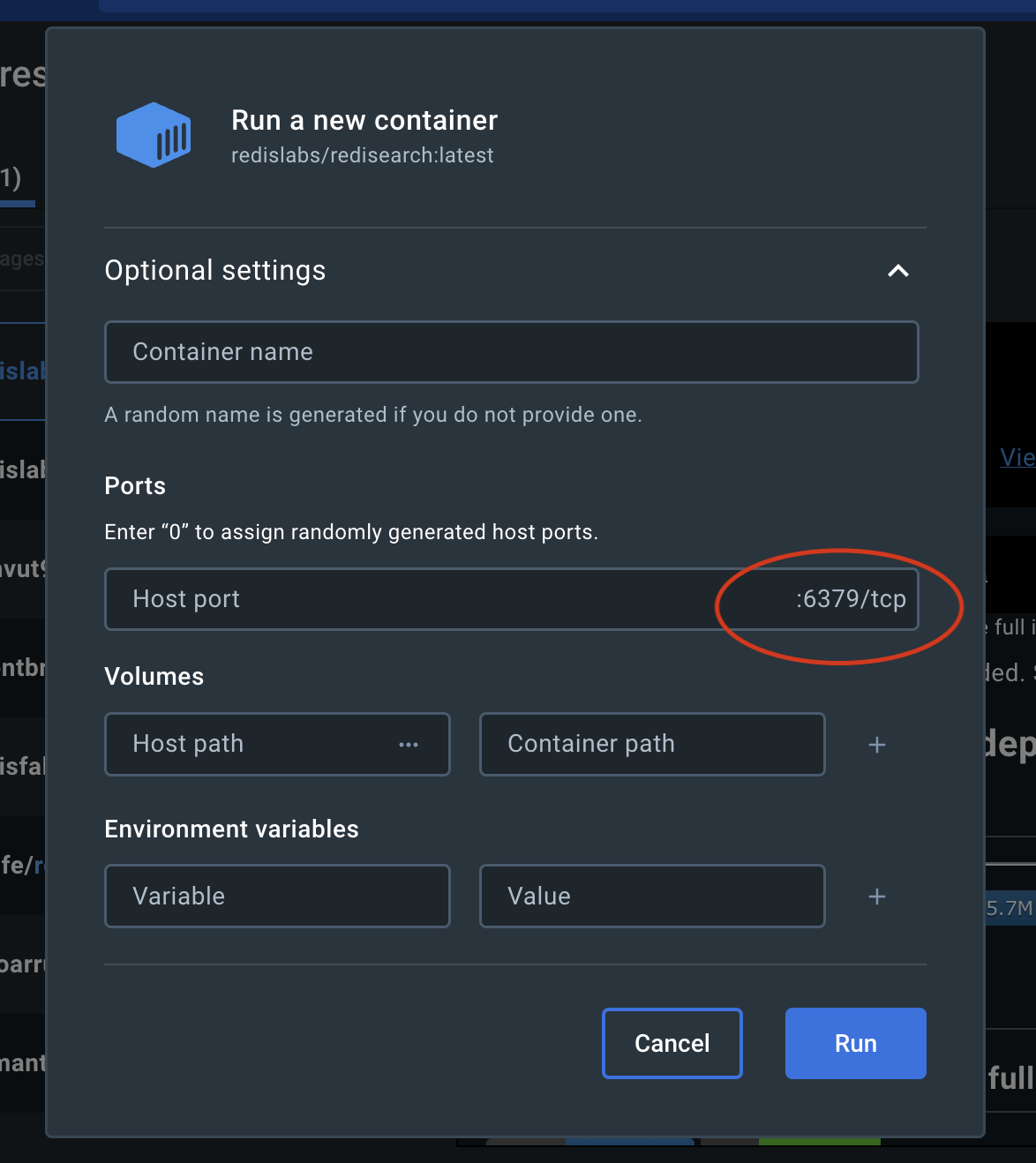Viewport: 1036px width, 1163px height.
Task: Click the :6379/tcp port label
Action: (x=851, y=599)
